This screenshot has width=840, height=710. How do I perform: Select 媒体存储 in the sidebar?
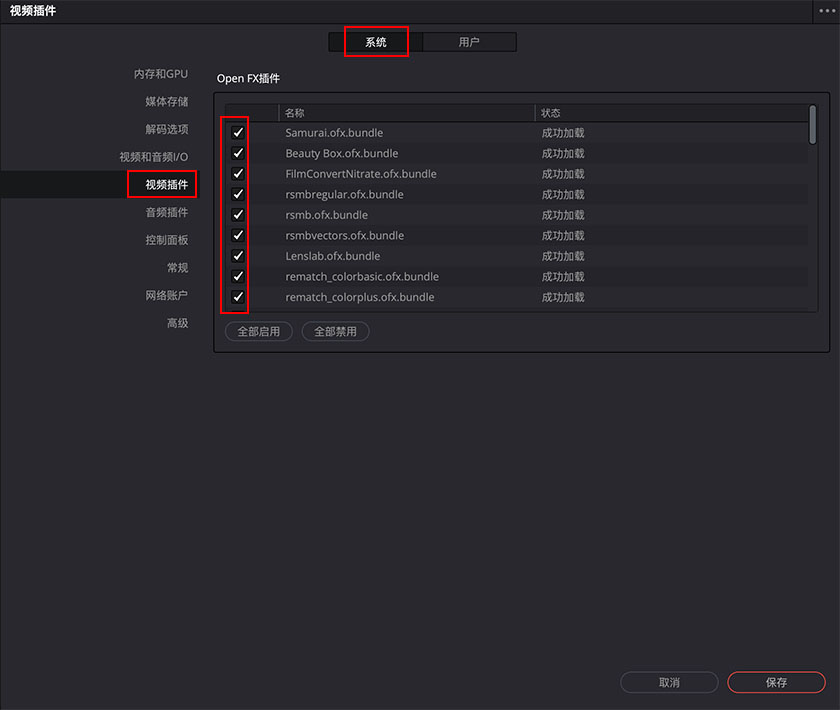pyautogui.click(x=166, y=102)
